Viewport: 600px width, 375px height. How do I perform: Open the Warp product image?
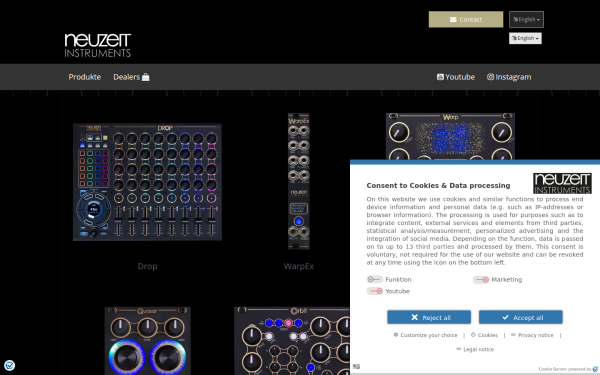[450, 136]
